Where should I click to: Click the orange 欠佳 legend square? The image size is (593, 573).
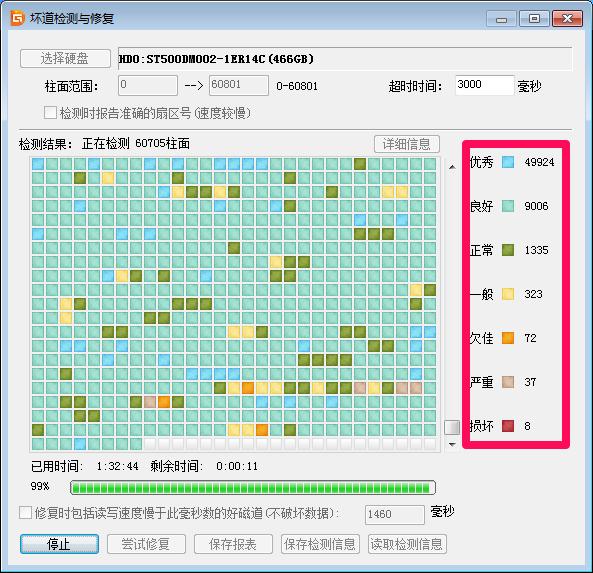coord(508,338)
